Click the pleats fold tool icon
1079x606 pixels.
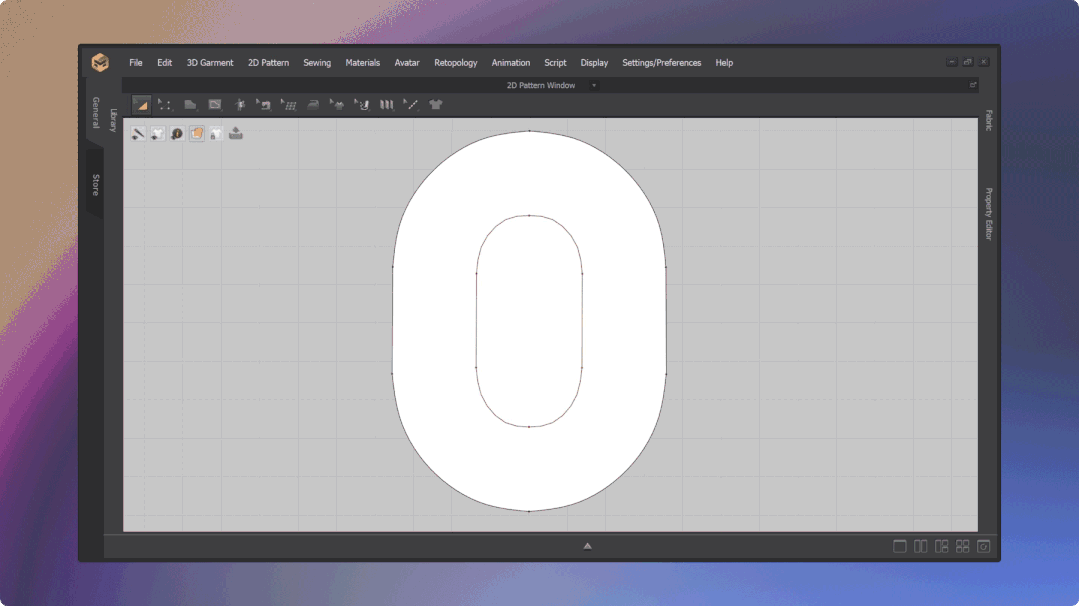click(387, 104)
